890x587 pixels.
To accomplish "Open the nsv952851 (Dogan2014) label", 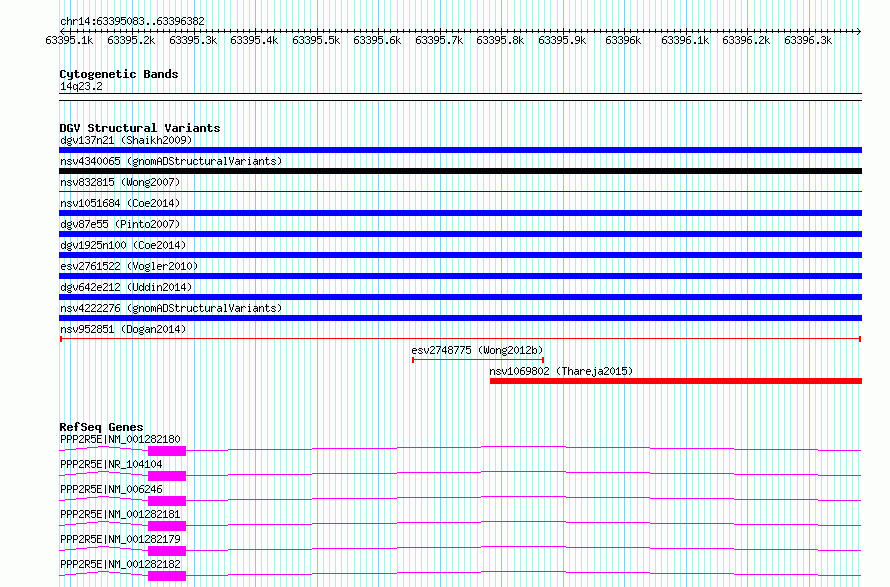I will click(x=123, y=329).
